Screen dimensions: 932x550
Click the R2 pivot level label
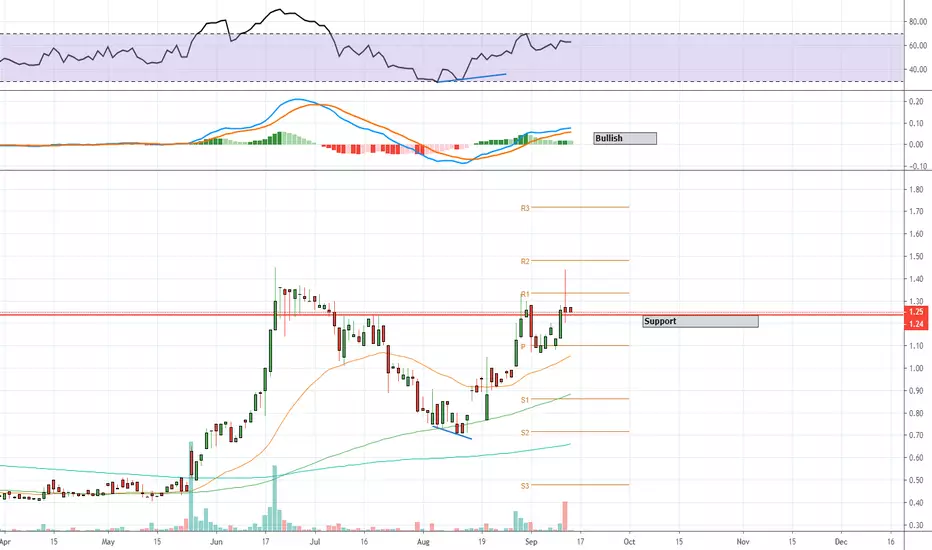525,261
